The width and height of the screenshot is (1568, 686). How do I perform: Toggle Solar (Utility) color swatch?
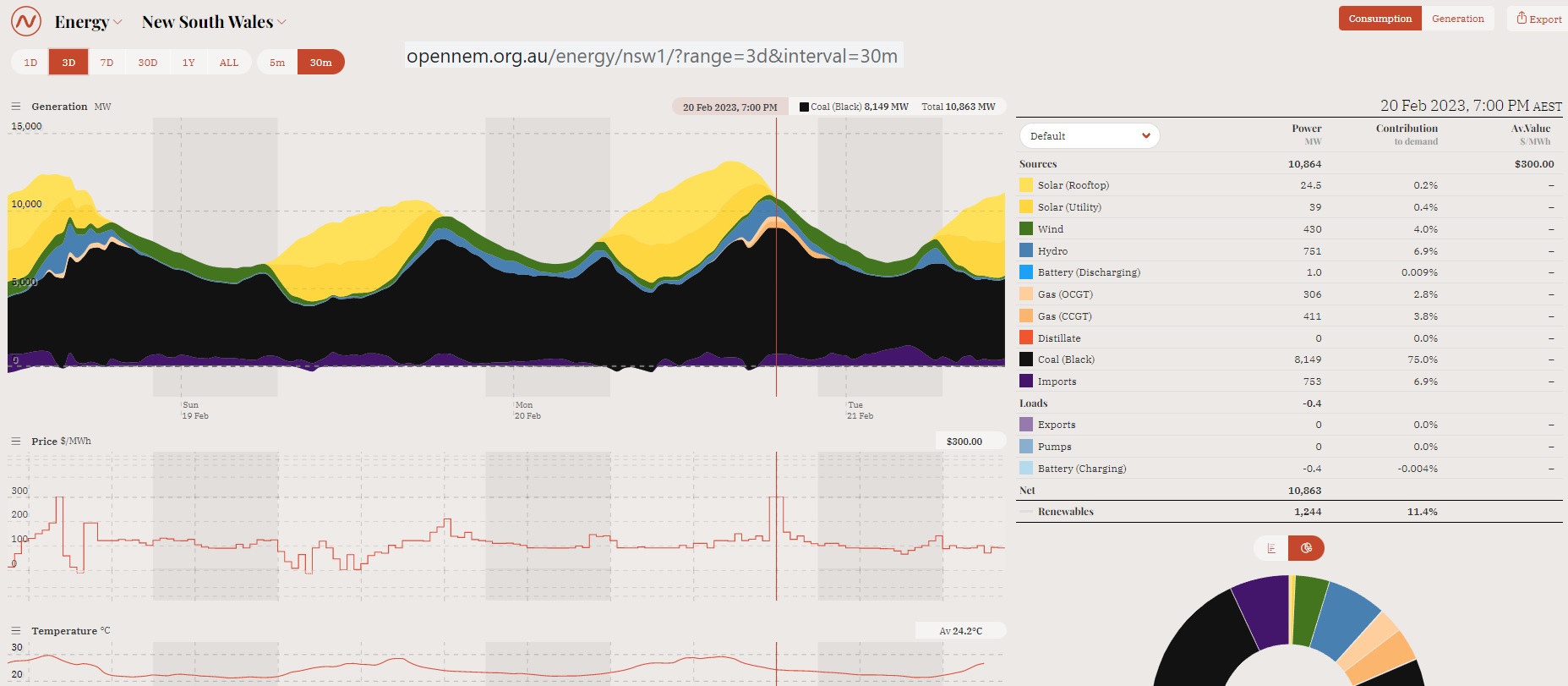click(x=1026, y=207)
